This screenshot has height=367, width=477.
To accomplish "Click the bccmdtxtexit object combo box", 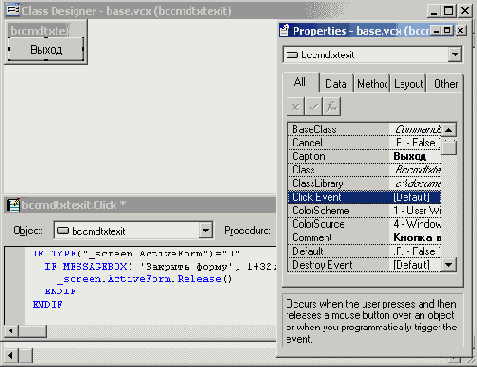I will pyautogui.click(x=133, y=230).
